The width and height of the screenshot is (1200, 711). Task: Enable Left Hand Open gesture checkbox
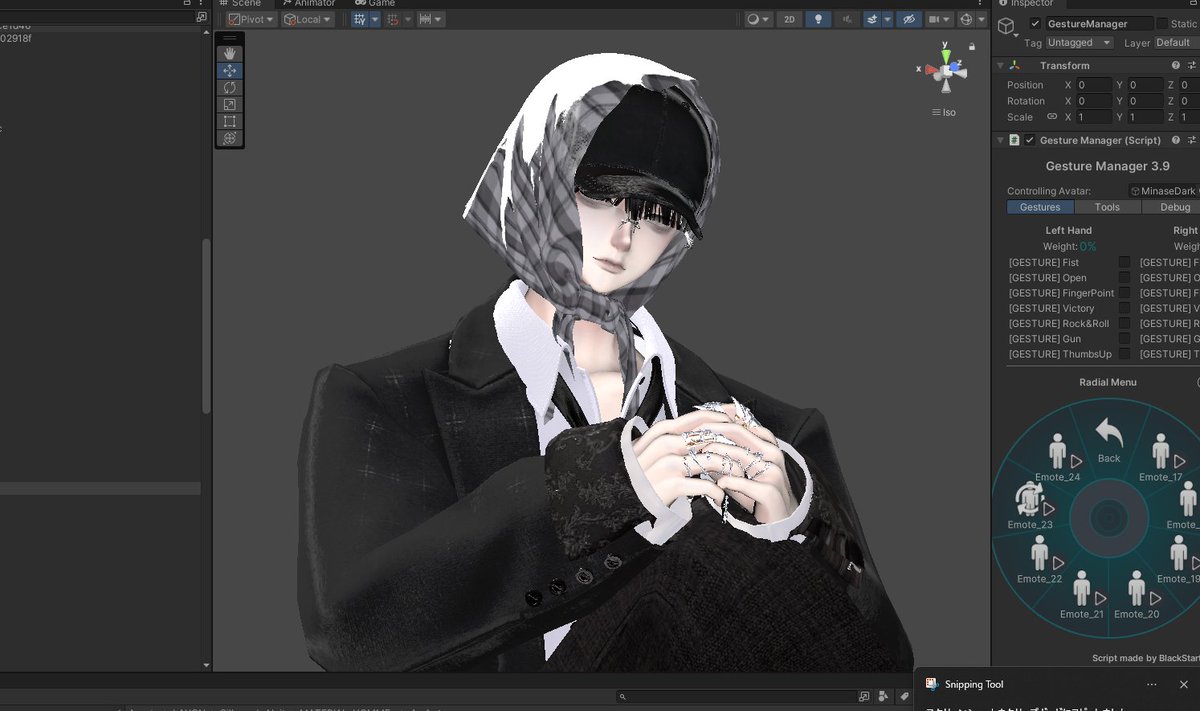click(x=1124, y=277)
